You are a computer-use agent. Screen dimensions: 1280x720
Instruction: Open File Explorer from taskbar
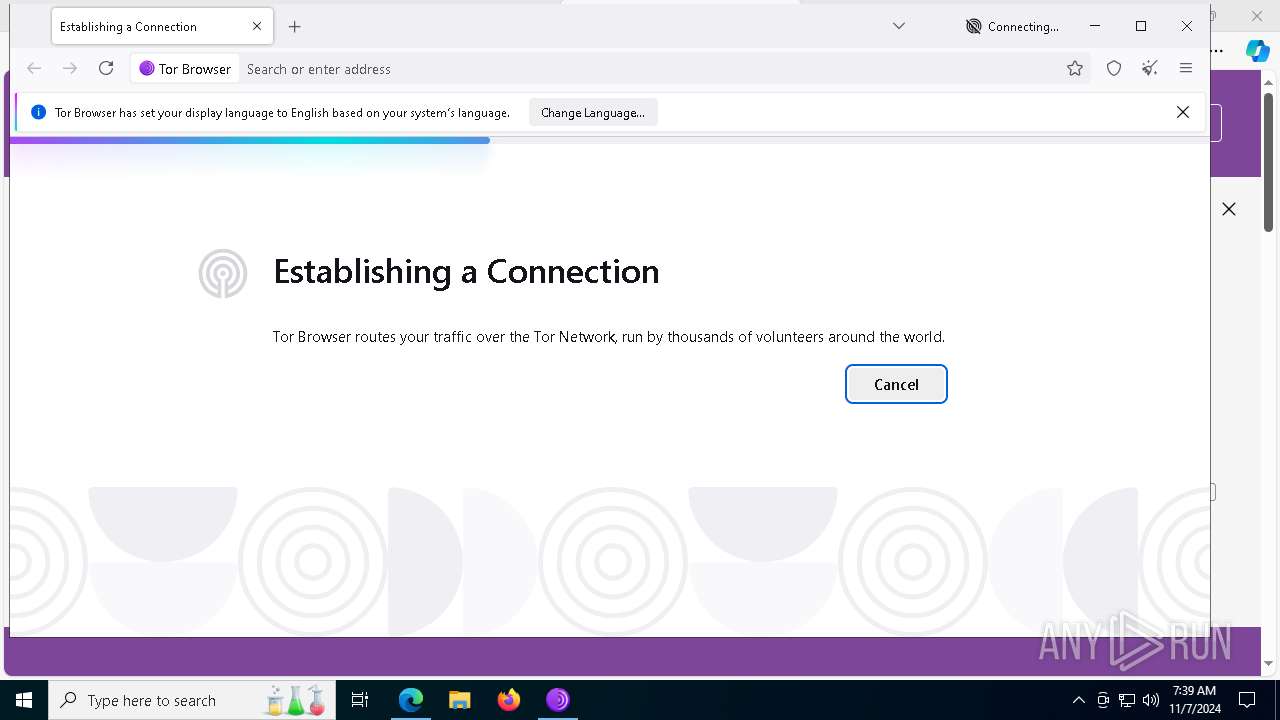pyautogui.click(x=460, y=700)
